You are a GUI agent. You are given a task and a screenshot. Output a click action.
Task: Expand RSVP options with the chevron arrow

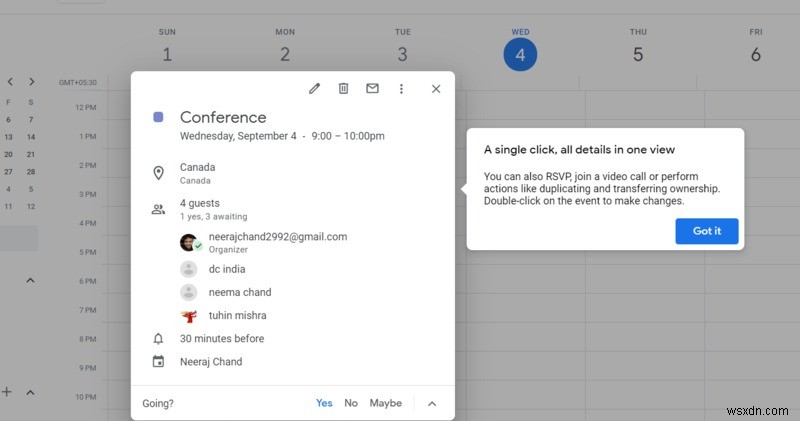[x=432, y=404]
